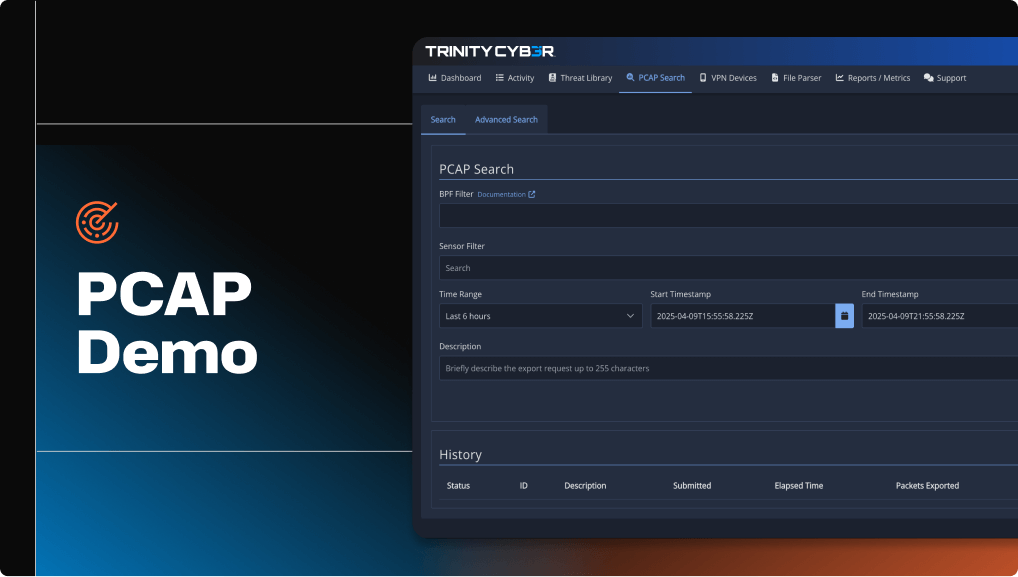The image size is (1018, 577).
Task: Click the Description input field
Action: click(728, 368)
